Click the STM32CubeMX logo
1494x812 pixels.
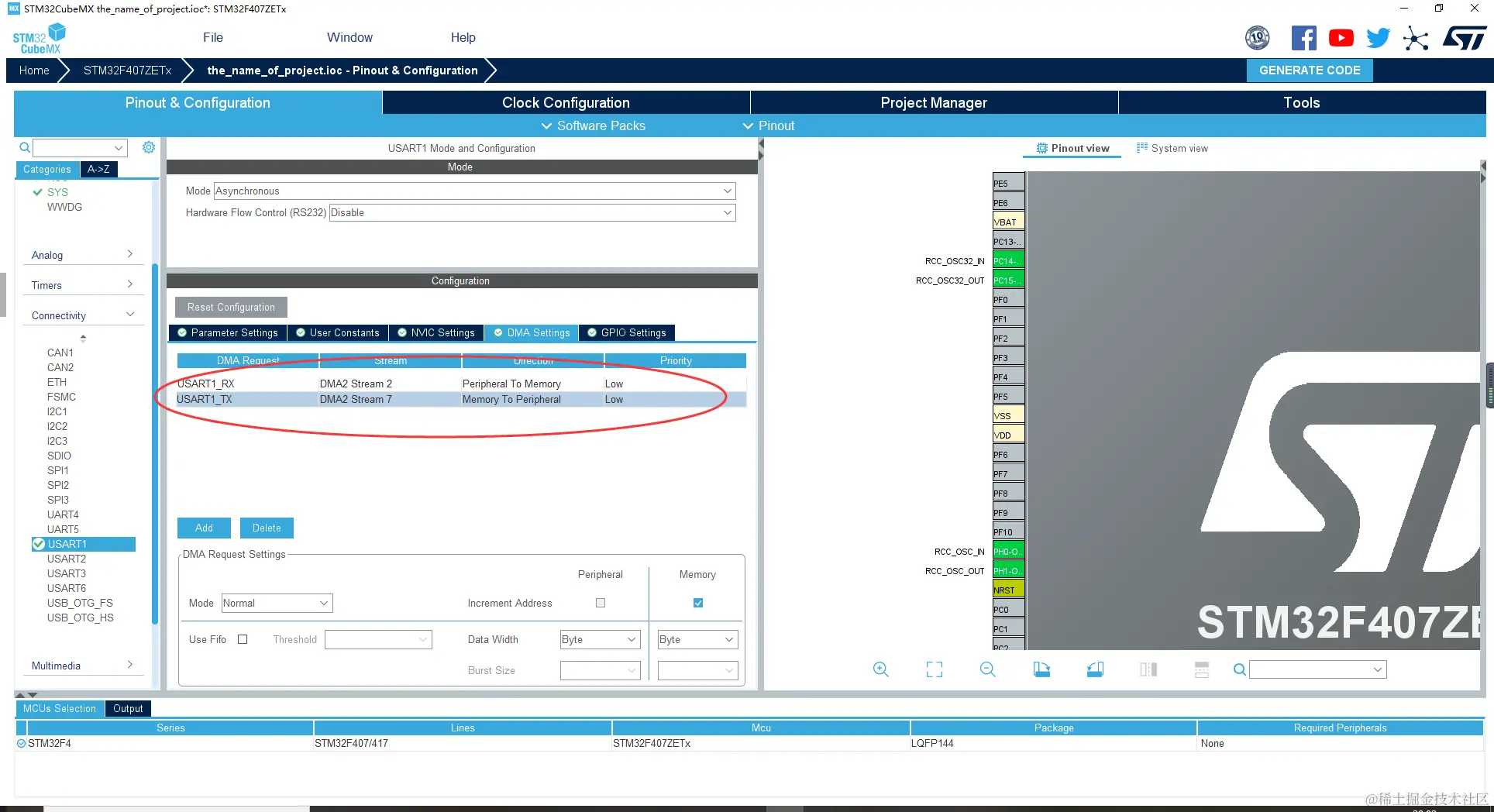tap(39, 39)
